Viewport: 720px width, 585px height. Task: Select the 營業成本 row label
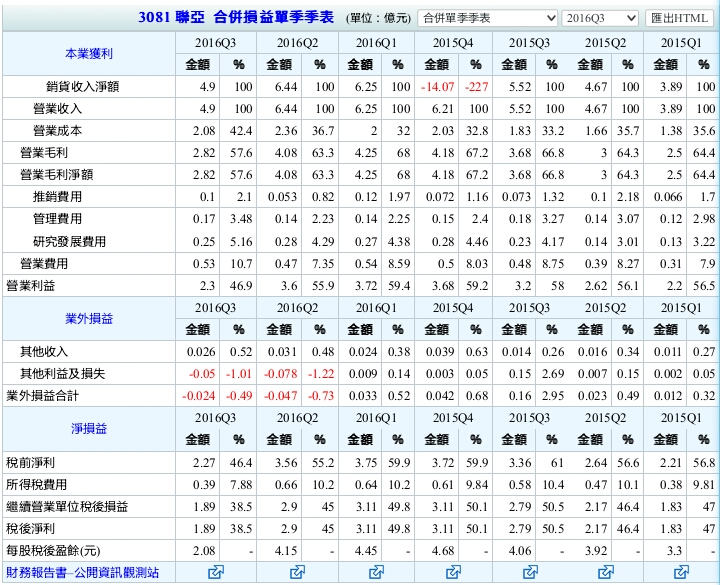pos(57,131)
